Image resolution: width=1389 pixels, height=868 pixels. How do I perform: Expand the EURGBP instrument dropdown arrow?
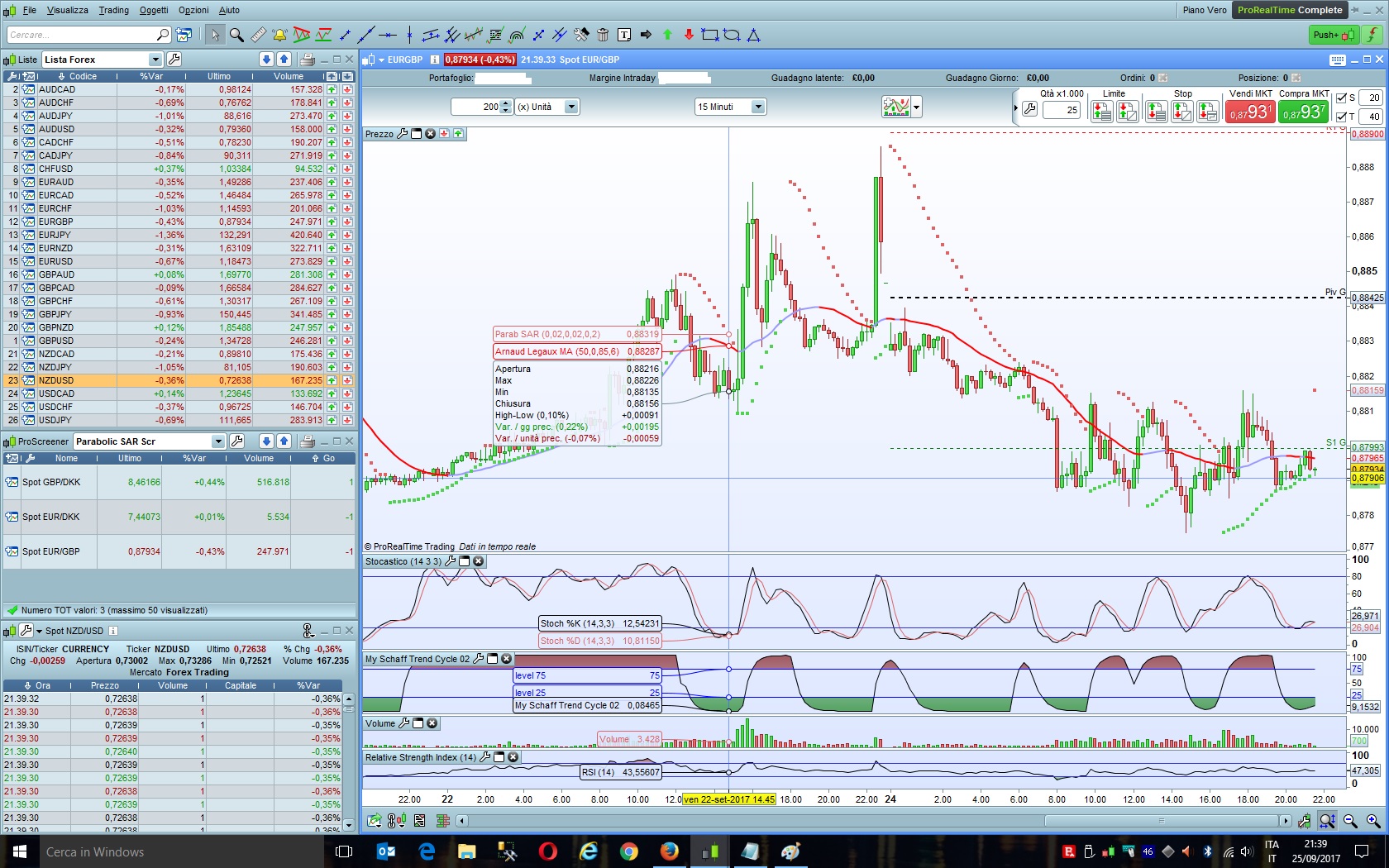(381, 60)
